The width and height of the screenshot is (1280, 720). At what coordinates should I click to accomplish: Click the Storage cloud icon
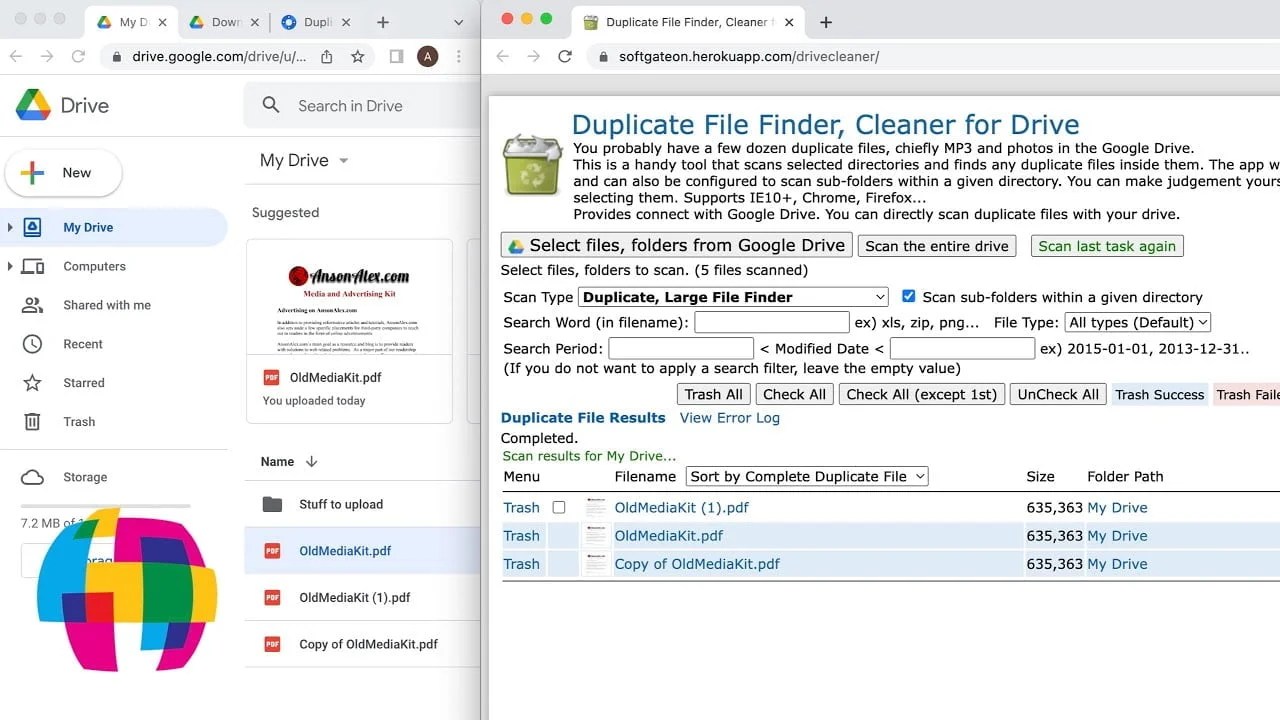pyautogui.click(x=33, y=477)
